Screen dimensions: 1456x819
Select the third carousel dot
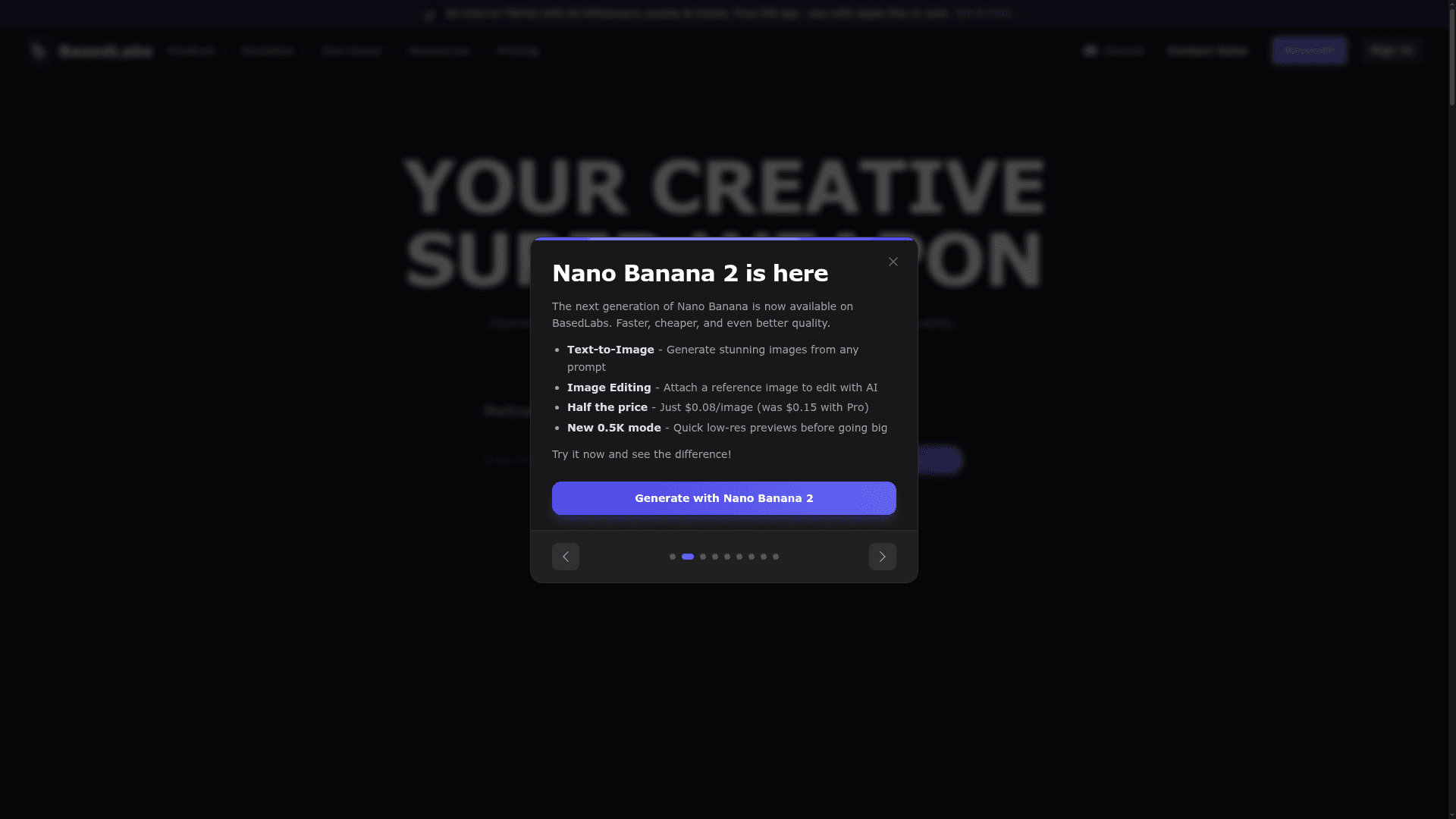click(703, 557)
